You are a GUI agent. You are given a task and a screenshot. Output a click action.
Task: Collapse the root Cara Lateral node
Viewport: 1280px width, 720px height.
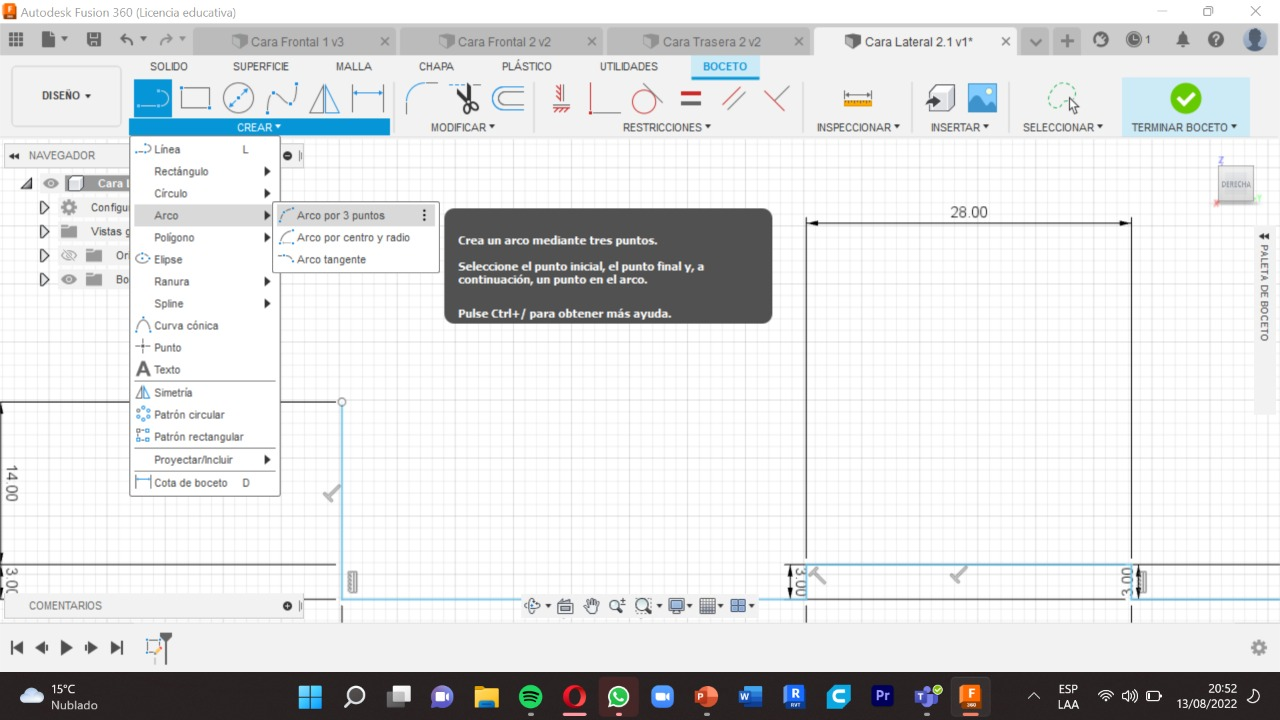(x=26, y=183)
